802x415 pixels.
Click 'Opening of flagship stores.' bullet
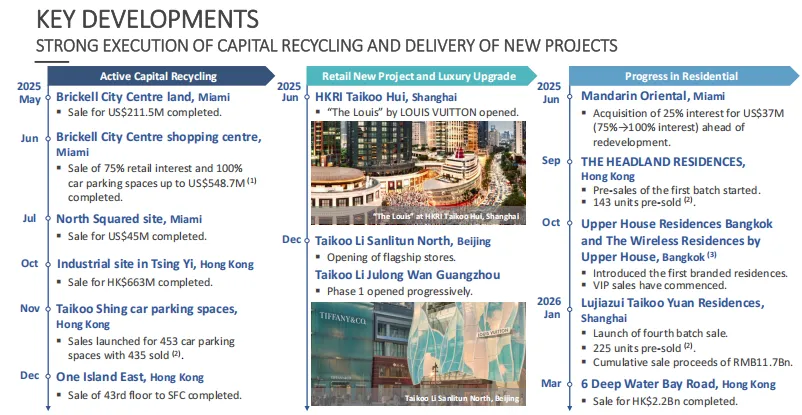point(391,257)
